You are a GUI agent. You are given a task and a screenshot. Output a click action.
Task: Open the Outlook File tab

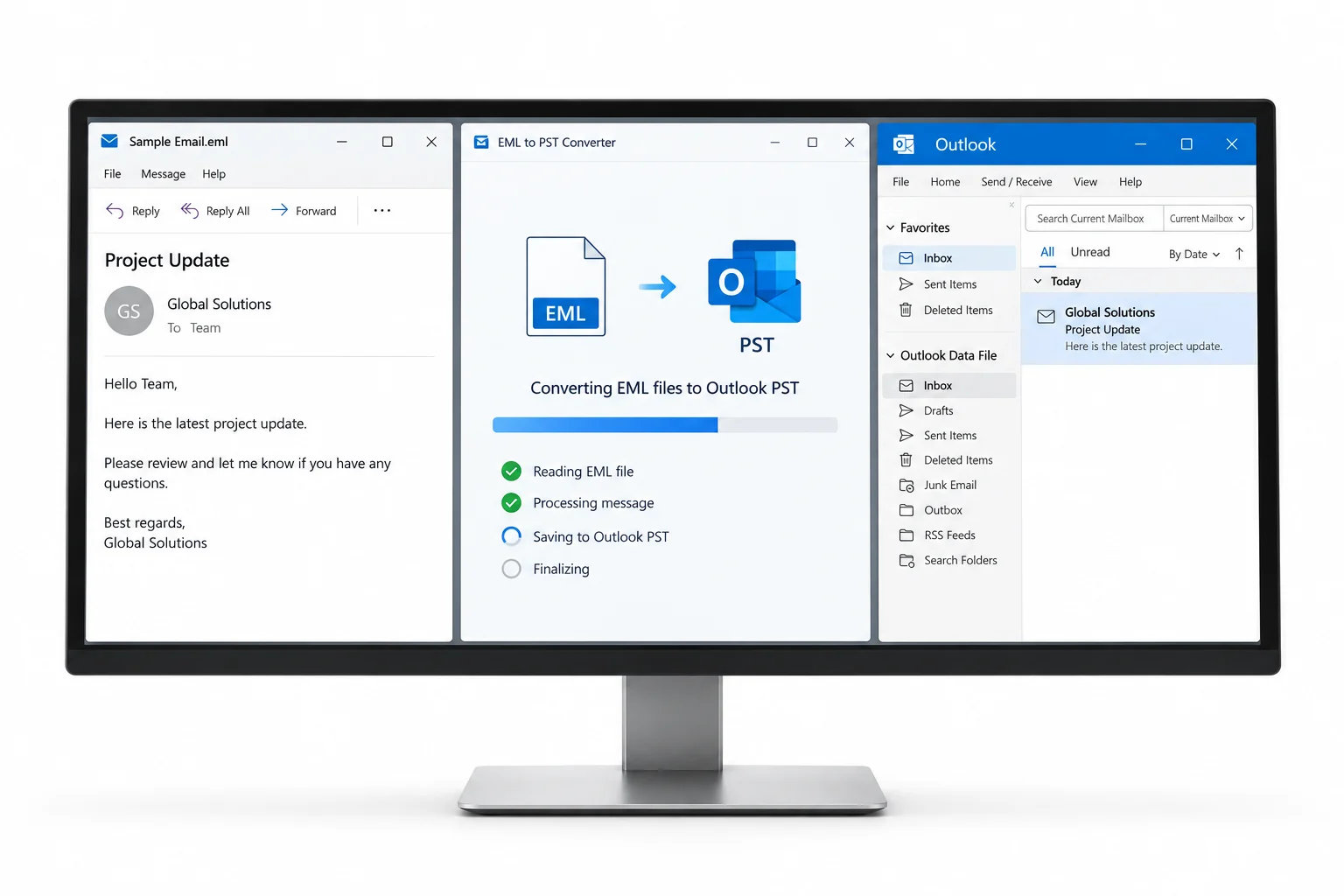pyautogui.click(x=901, y=182)
